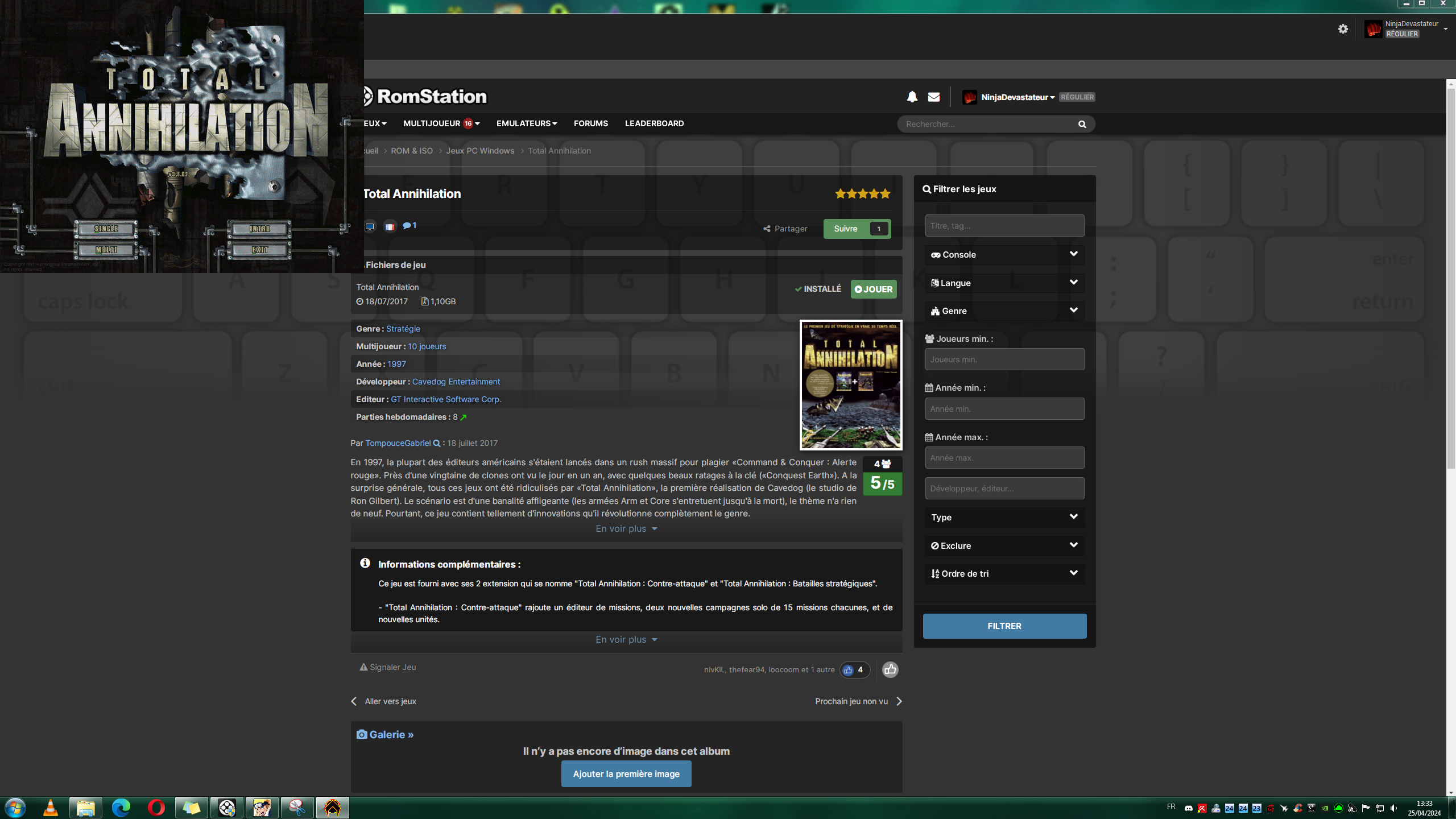Screen dimensions: 1456x819
Task: Click MULTI in the Total Annihilation game window
Action: [106, 250]
